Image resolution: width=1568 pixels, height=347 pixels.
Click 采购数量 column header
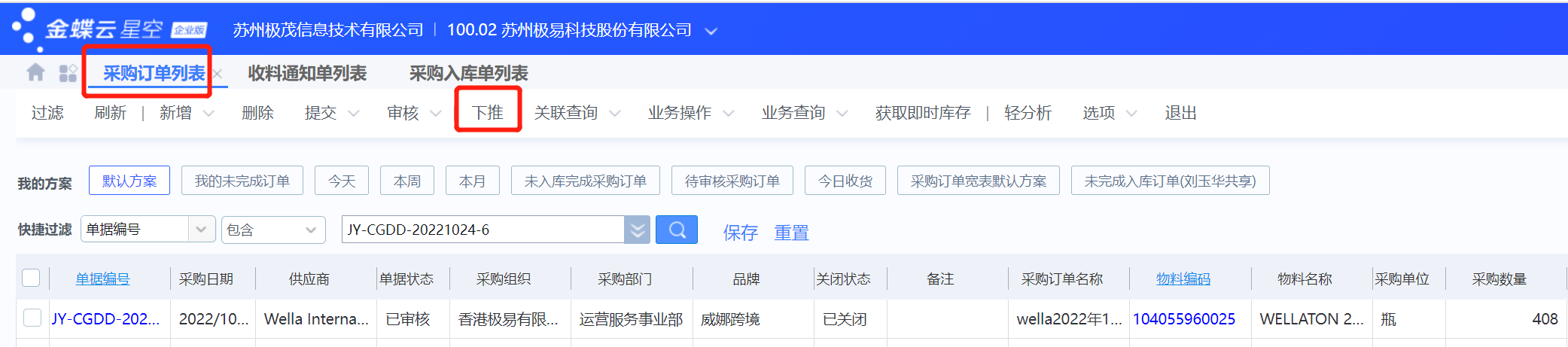pos(1499,279)
